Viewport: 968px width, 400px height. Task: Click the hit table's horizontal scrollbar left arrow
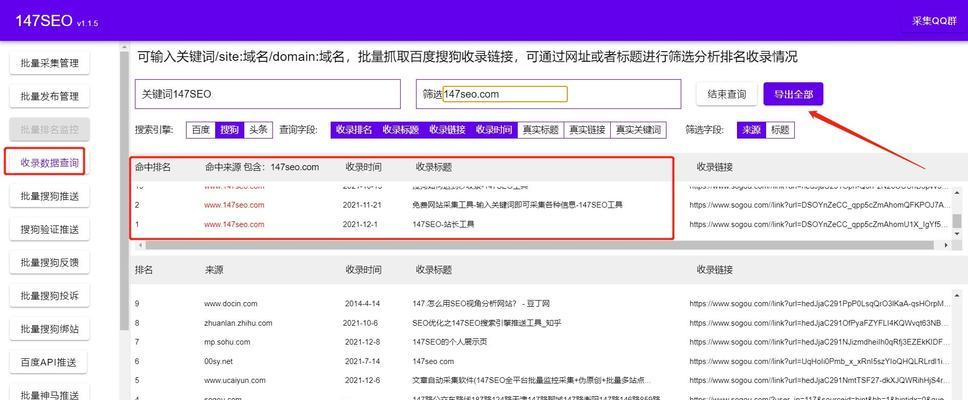point(140,245)
